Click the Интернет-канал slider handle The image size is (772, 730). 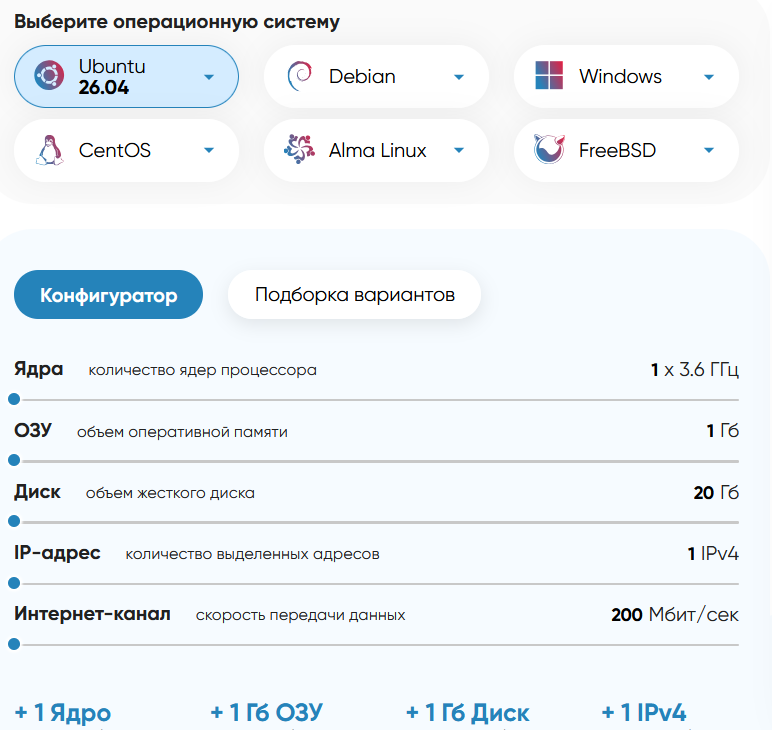click(x=14, y=644)
